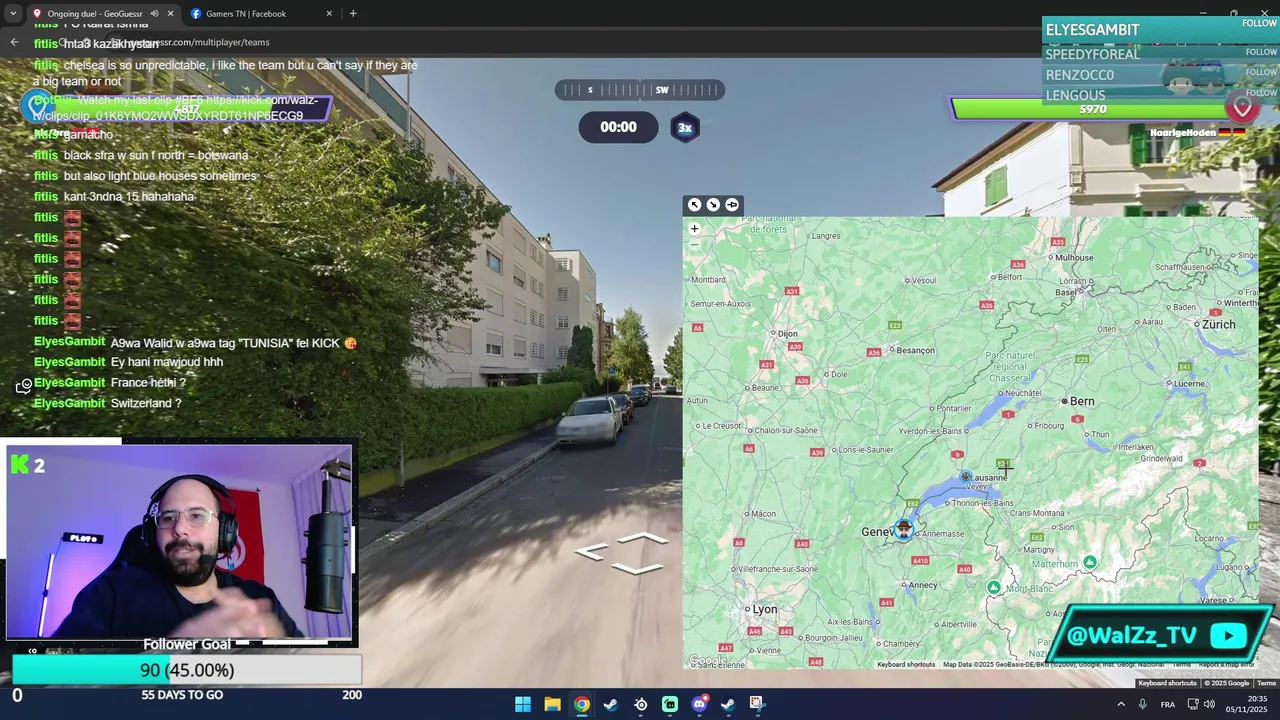Click the @WalZz_TV YouTube banner
1280x720 pixels.
1161,635
